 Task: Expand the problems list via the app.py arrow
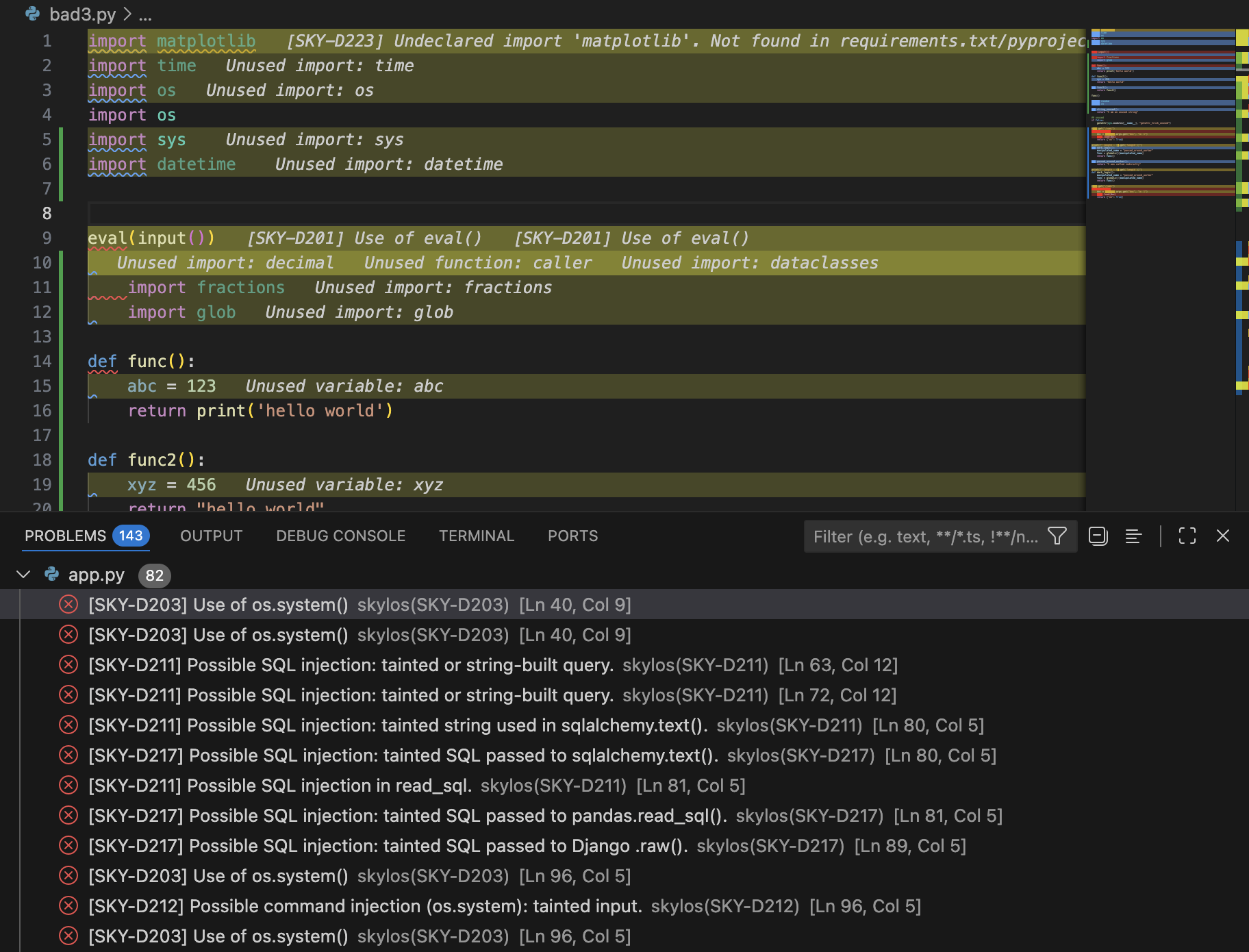(24, 575)
